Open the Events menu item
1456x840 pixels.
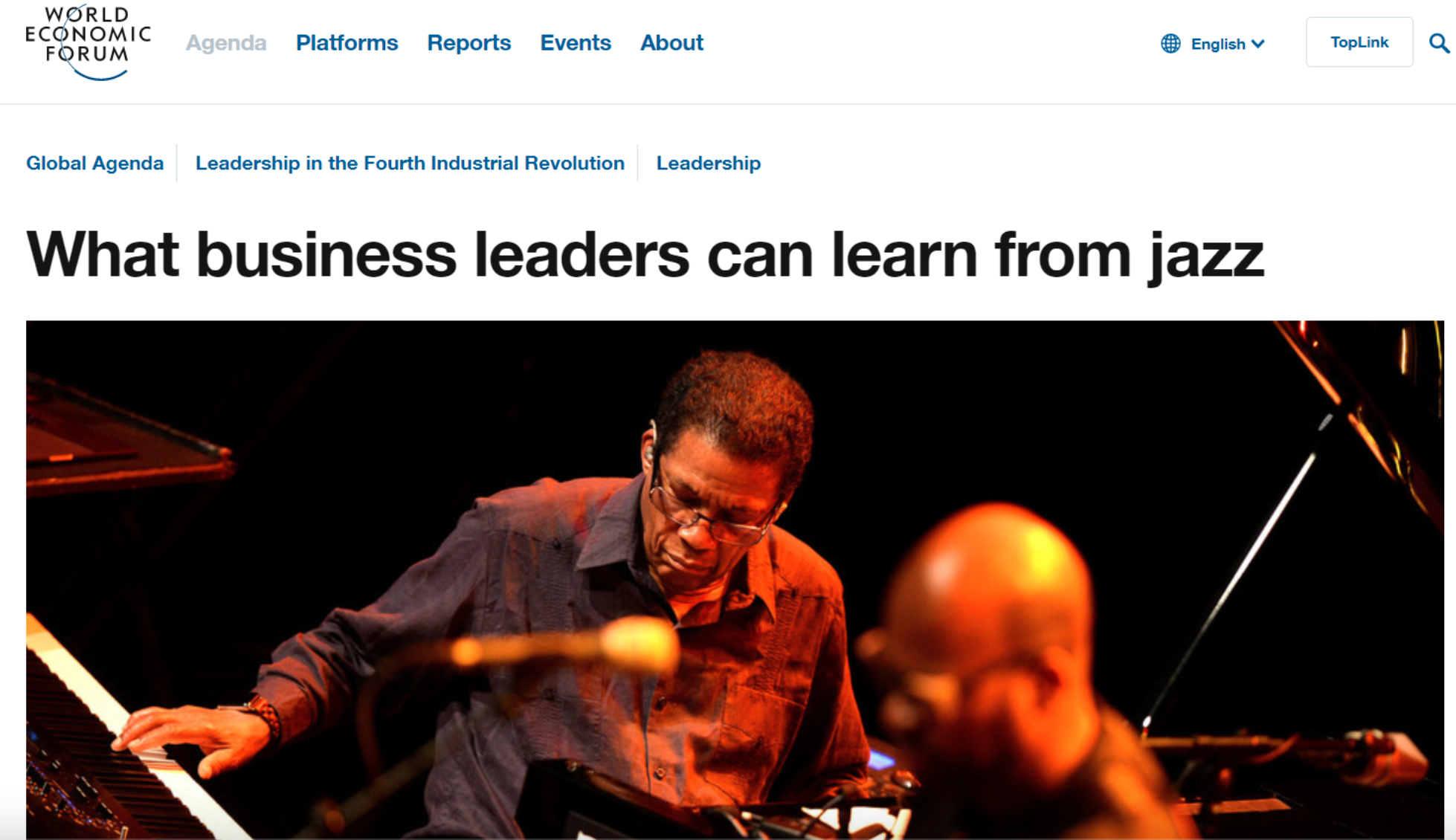click(x=576, y=43)
